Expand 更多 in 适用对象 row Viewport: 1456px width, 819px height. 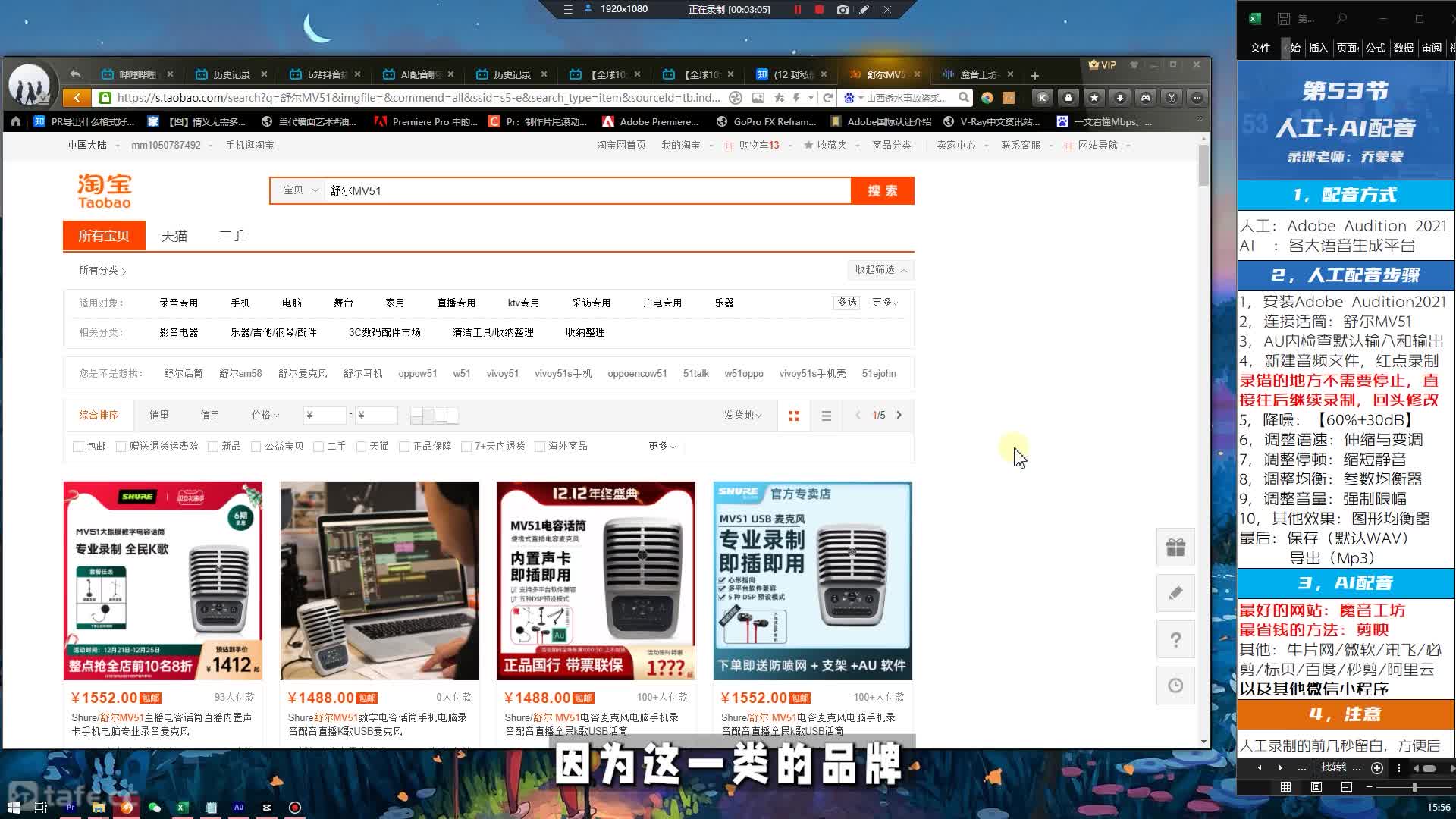(x=884, y=303)
